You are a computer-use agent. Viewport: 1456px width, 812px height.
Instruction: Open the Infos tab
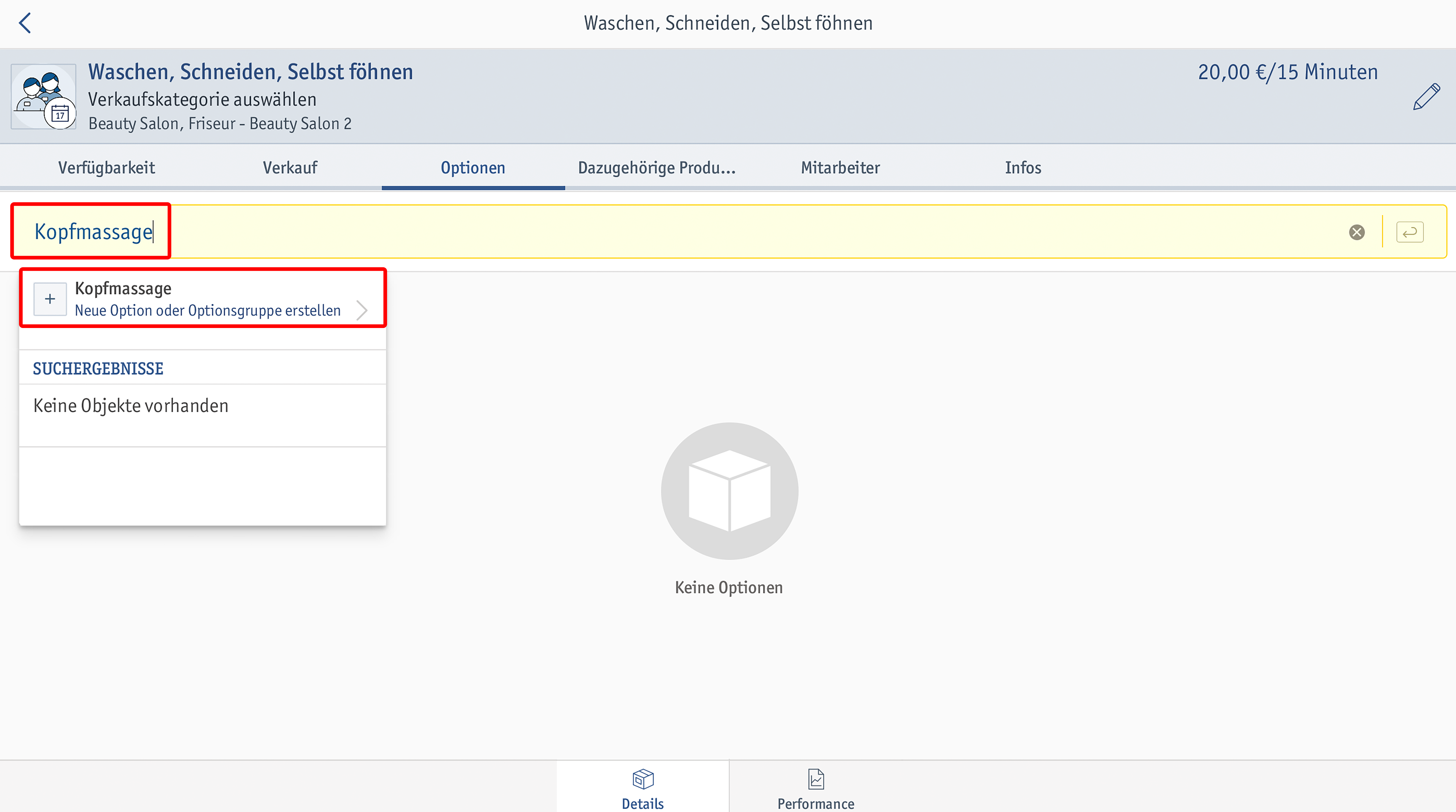(x=1023, y=168)
